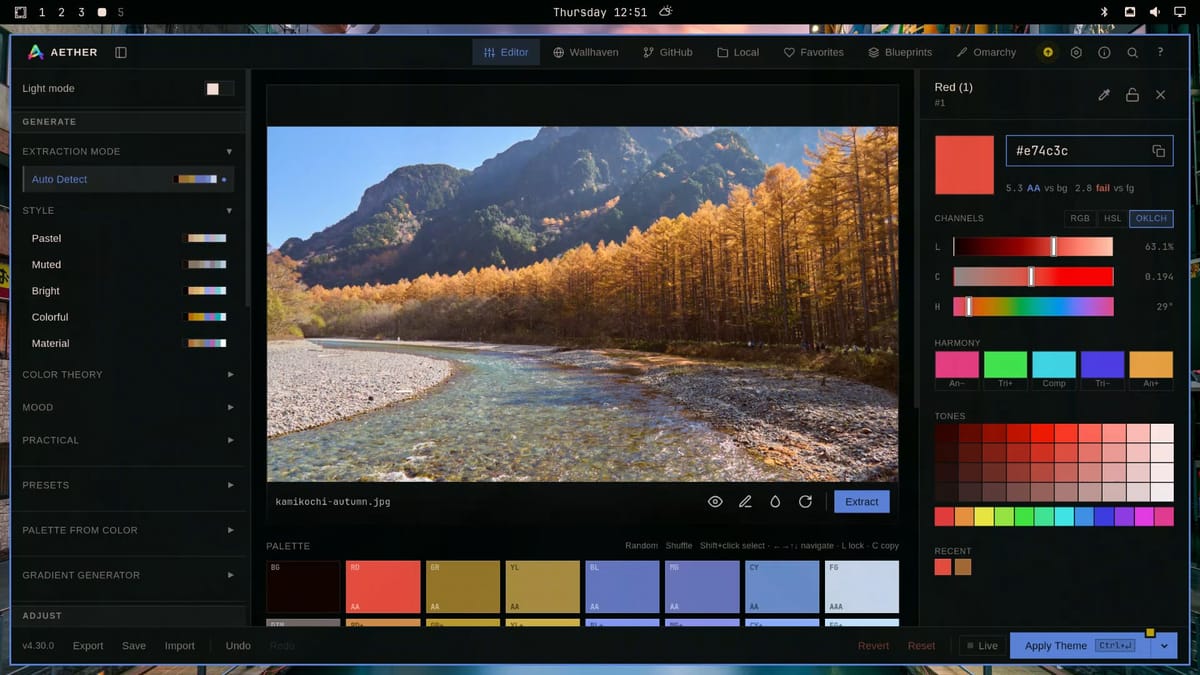Open the Local tab
This screenshot has width=1200, height=675.
(738, 52)
